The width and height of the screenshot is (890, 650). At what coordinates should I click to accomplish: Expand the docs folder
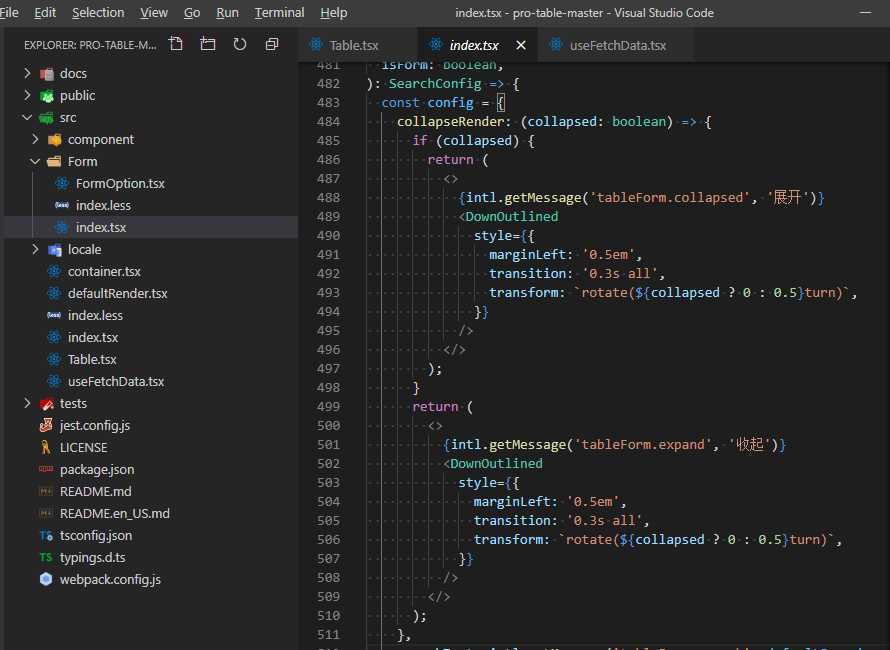pyautogui.click(x=28, y=73)
